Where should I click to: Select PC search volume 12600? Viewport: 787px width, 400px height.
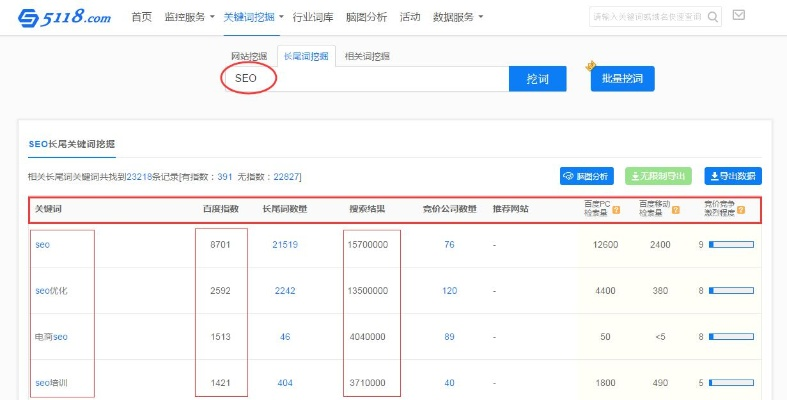click(x=605, y=244)
